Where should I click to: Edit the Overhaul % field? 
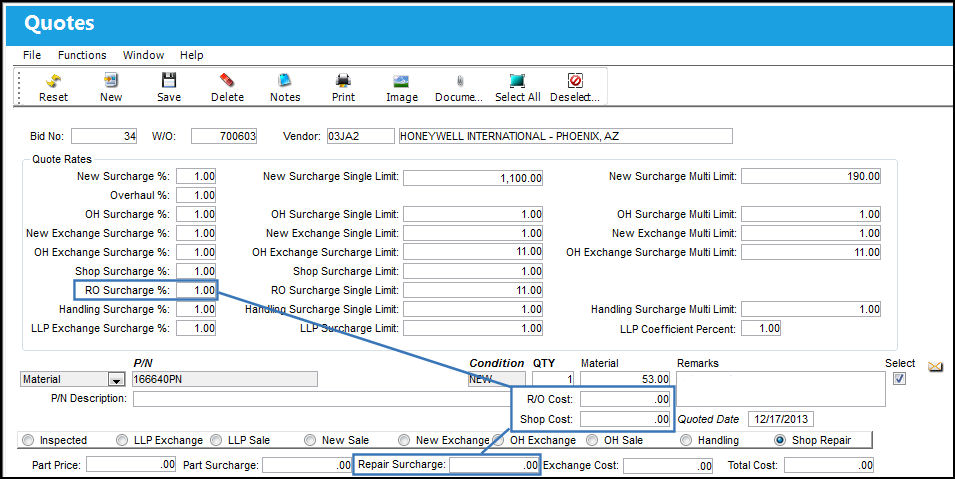pos(196,195)
